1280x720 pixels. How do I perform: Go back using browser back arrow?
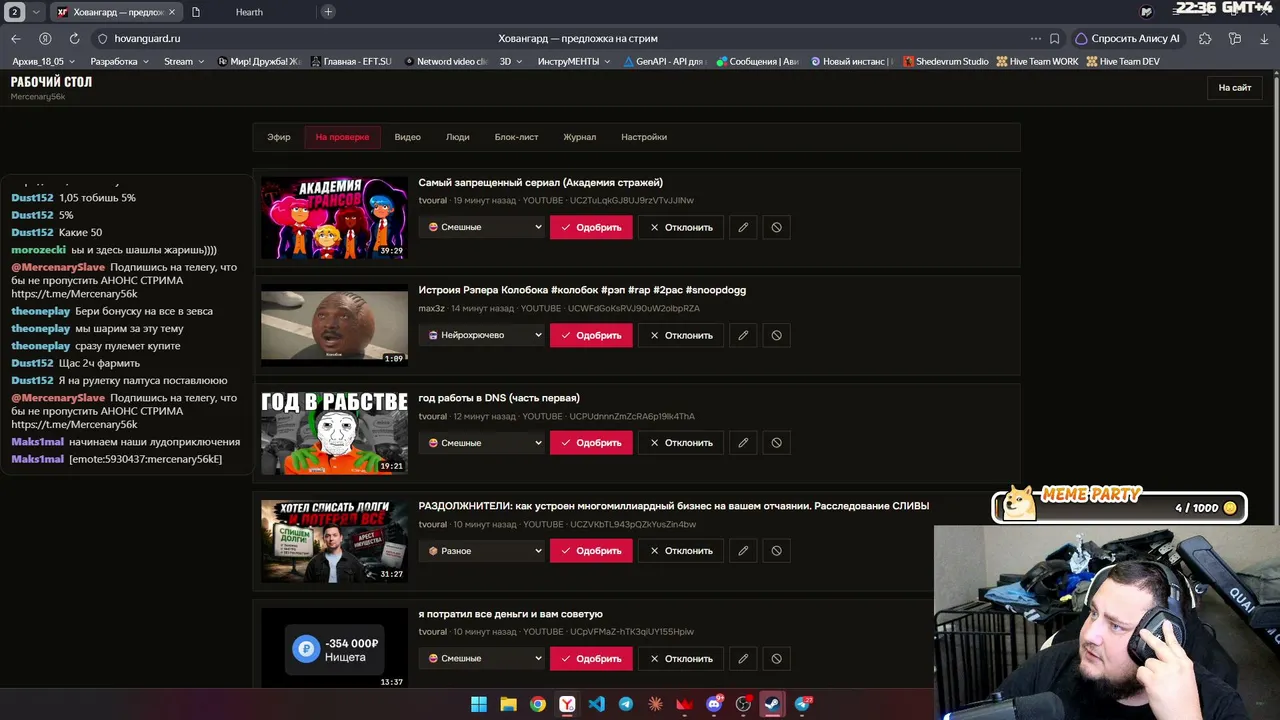(x=16, y=38)
